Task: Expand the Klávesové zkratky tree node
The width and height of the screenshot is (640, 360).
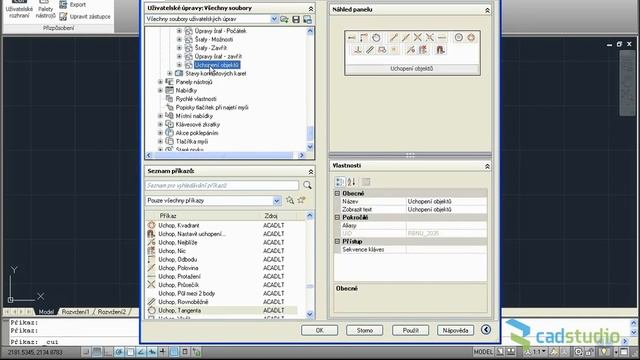Action: [x=160, y=124]
